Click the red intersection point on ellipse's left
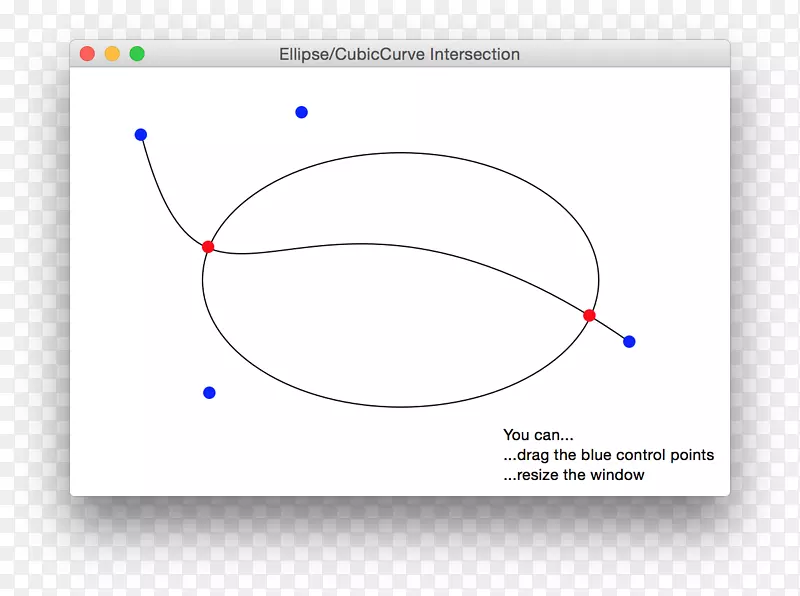 tap(208, 247)
